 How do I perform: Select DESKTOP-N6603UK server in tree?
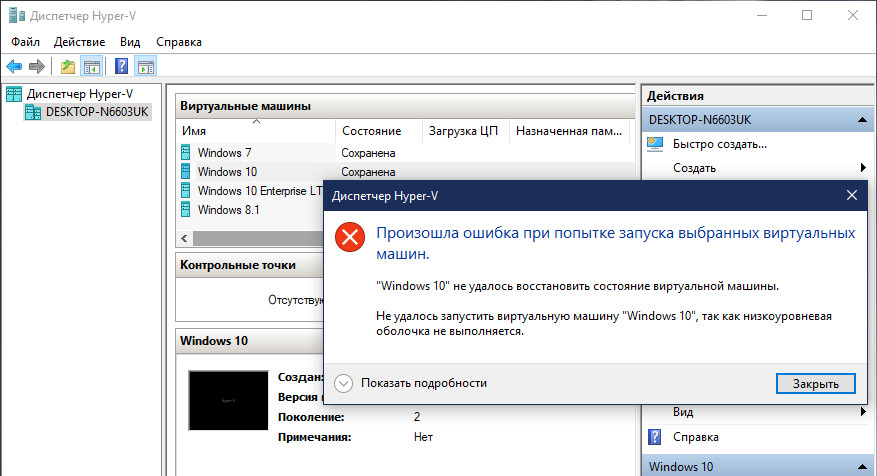pos(97,112)
